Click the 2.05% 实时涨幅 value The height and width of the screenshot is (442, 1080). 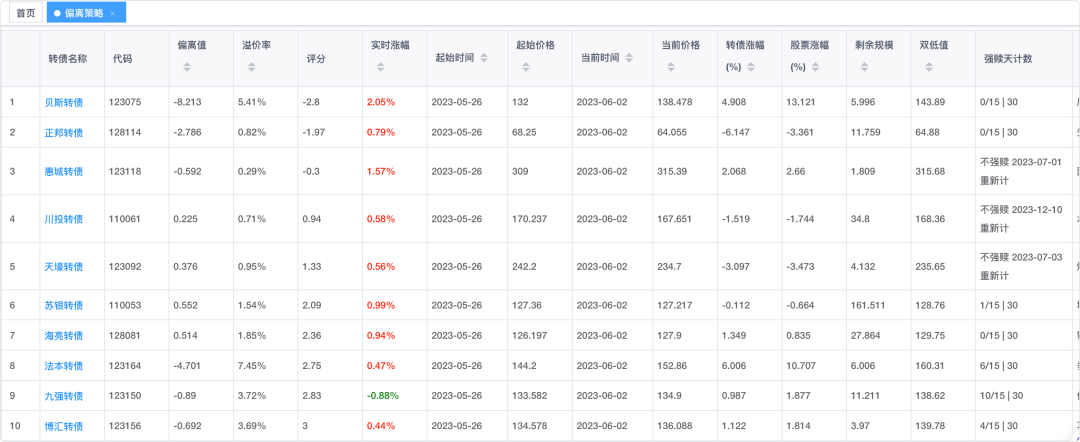[x=381, y=102]
